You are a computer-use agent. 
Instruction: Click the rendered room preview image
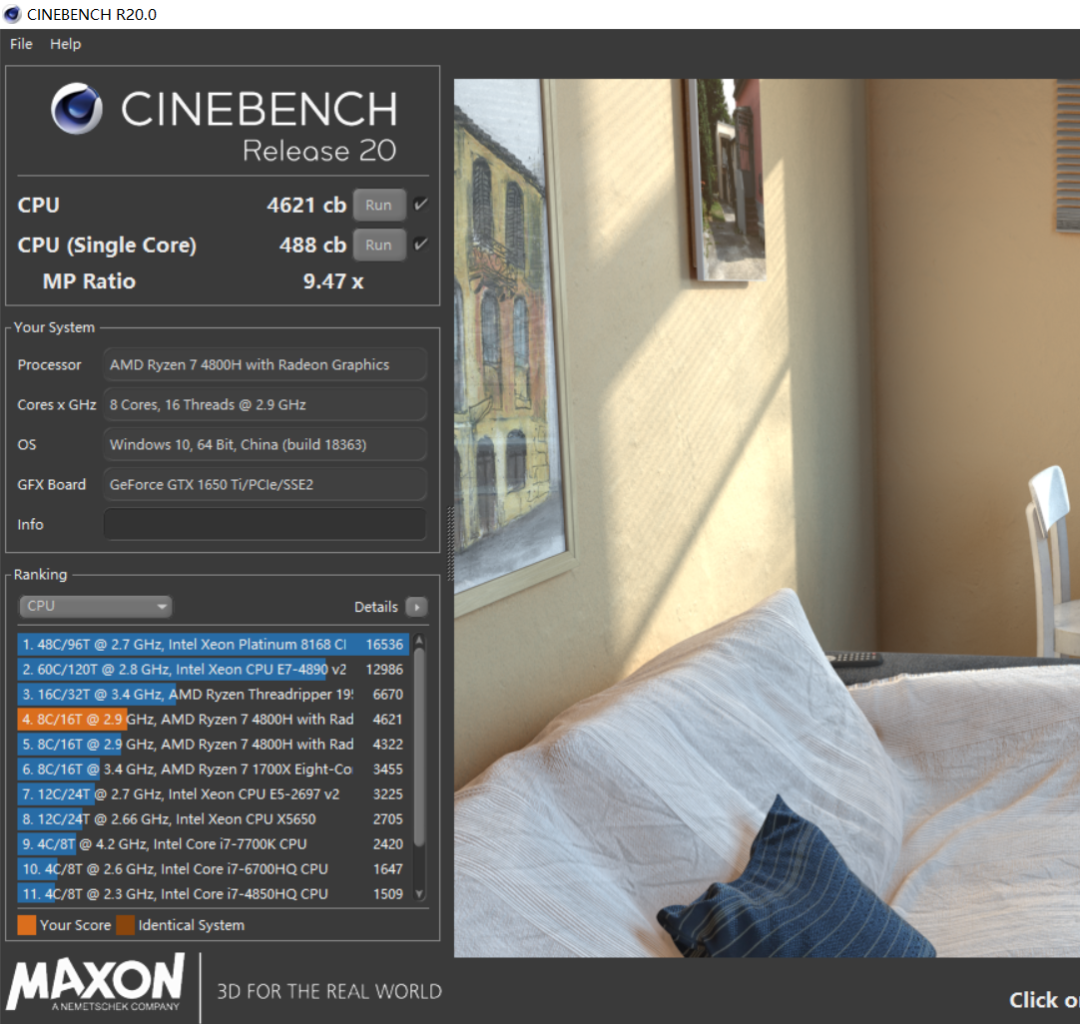(x=767, y=517)
